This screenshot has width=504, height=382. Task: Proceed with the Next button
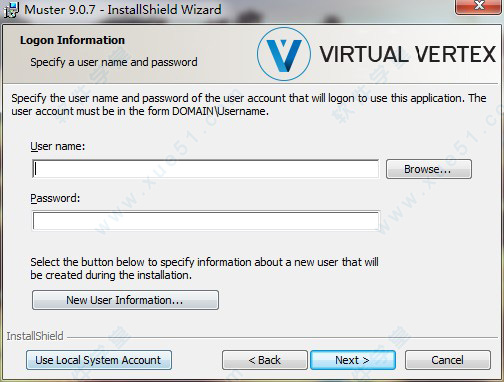click(353, 360)
